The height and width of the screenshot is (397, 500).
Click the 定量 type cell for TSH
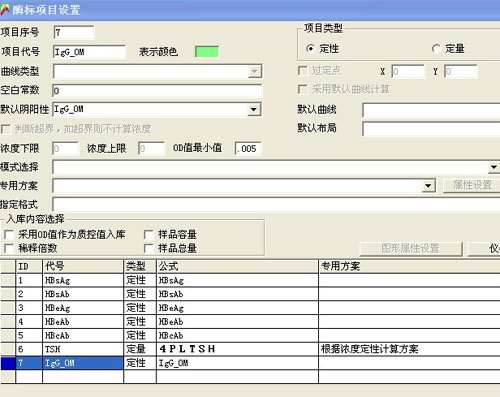pos(140,349)
